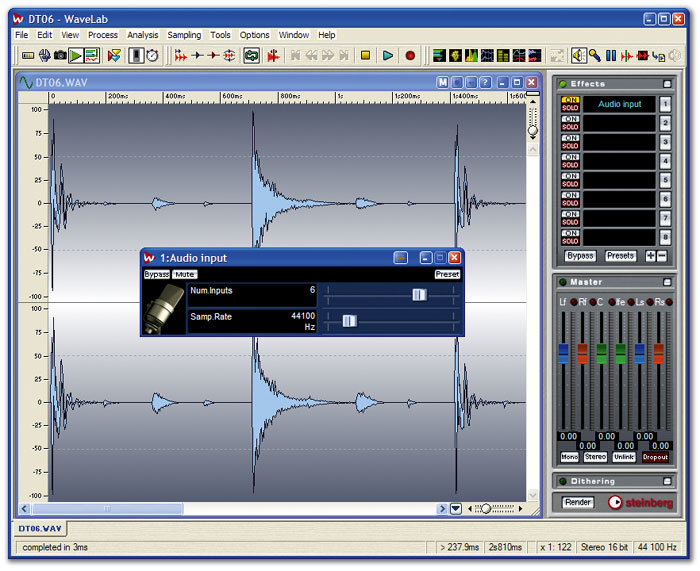The width and height of the screenshot is (700, 571).
Task: Toggle the Effects panel green power light
Action: click(563, 84)
